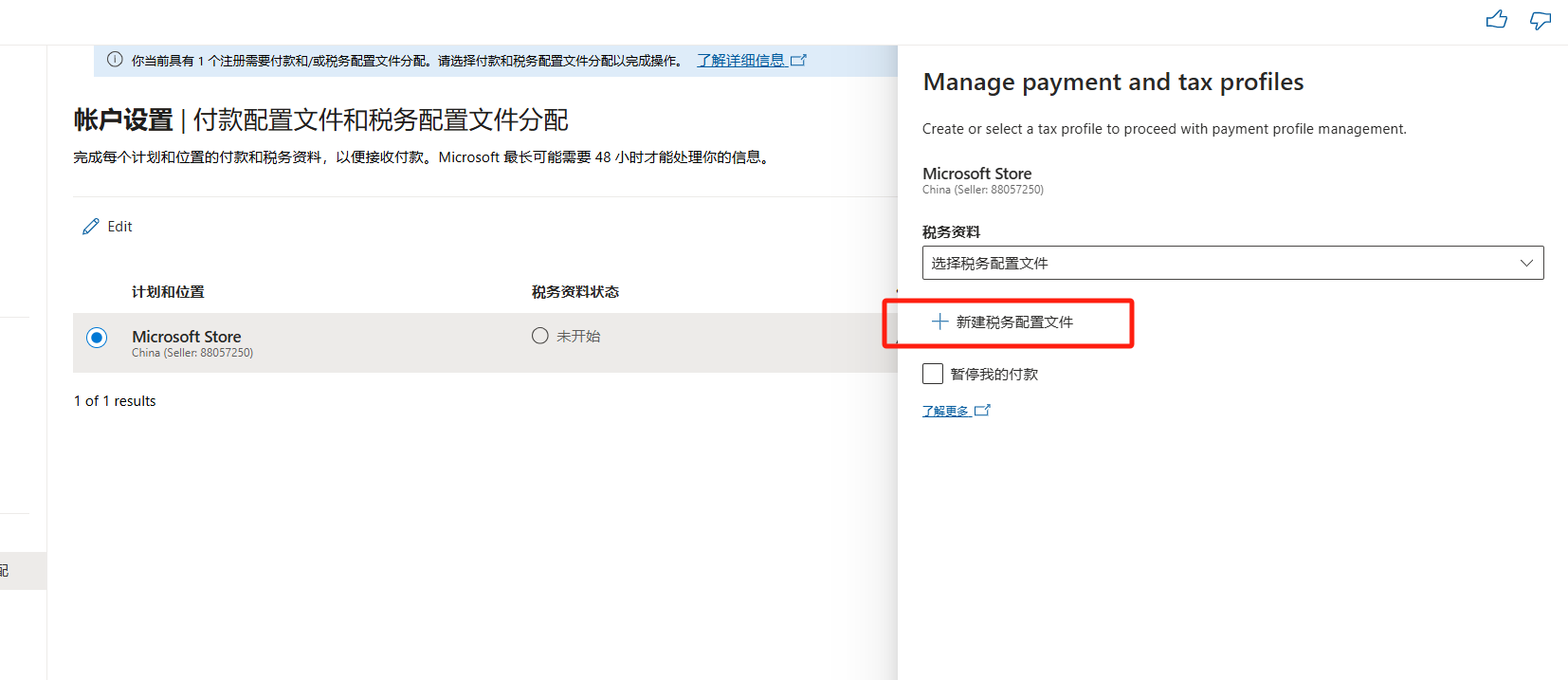The width and height of the screenshot is (1568, 680).
Task: Click the thumbs down feedback icon
Action: pos(1541,20)
